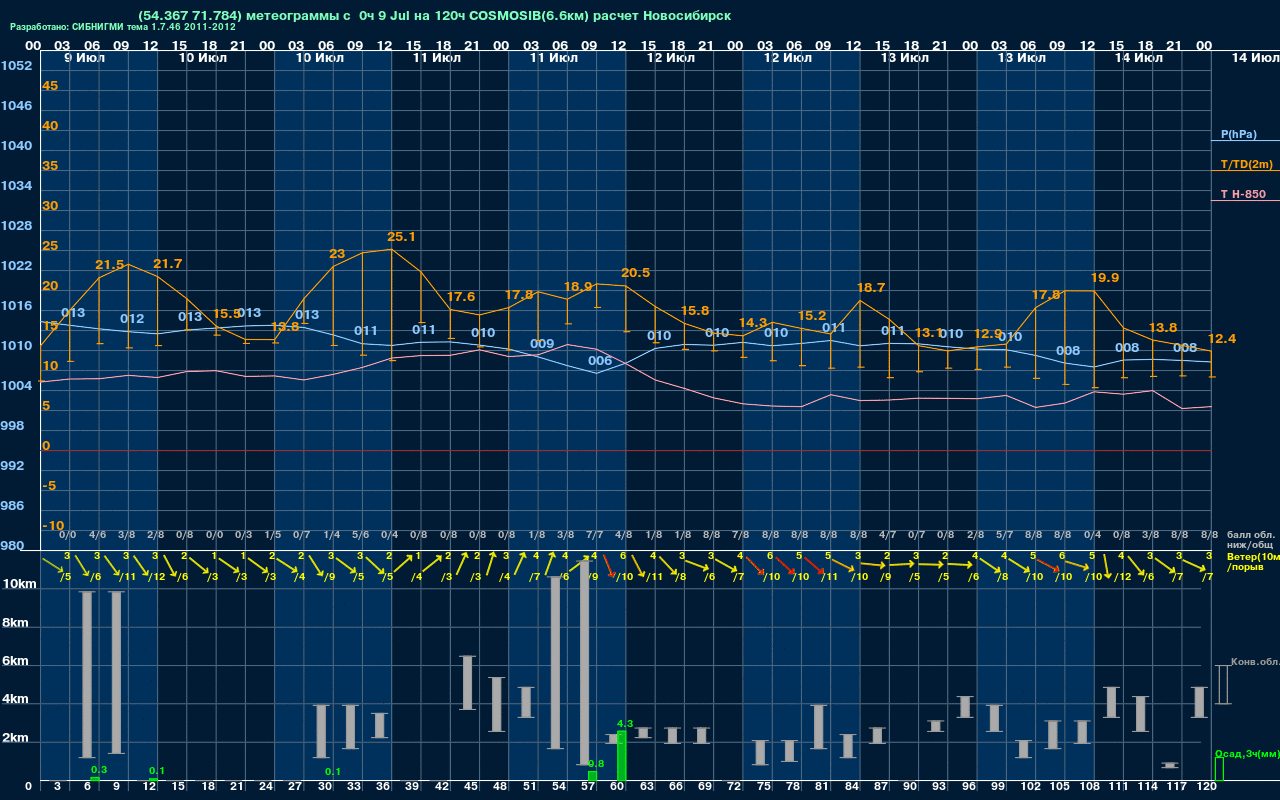Click the gray cloud bar above hour 6
This screenshot has width=1280, height=800.
click(x=87, y=675)
